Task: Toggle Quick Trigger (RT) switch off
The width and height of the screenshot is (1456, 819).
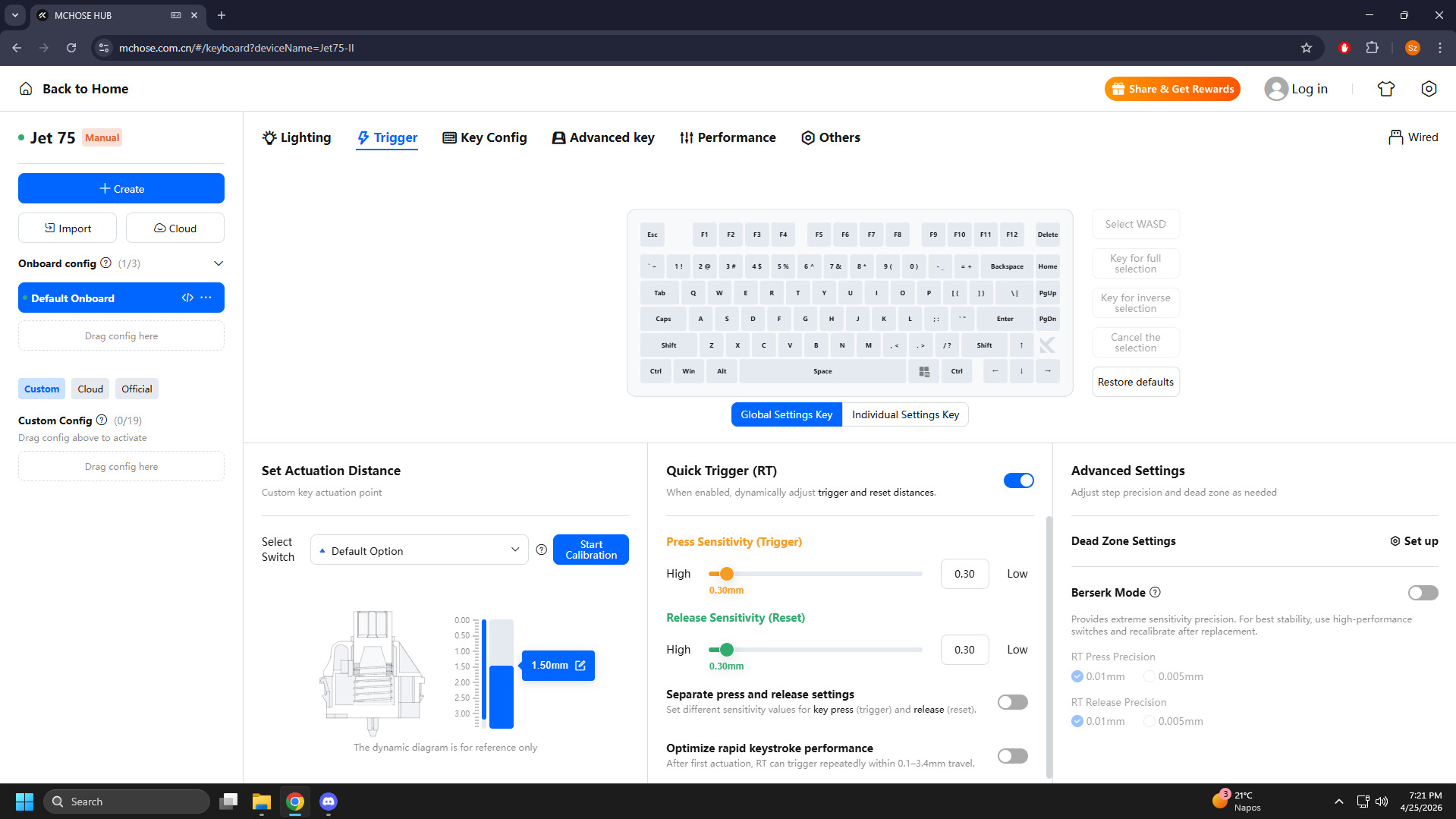Action: click(x=1018, y=480)
